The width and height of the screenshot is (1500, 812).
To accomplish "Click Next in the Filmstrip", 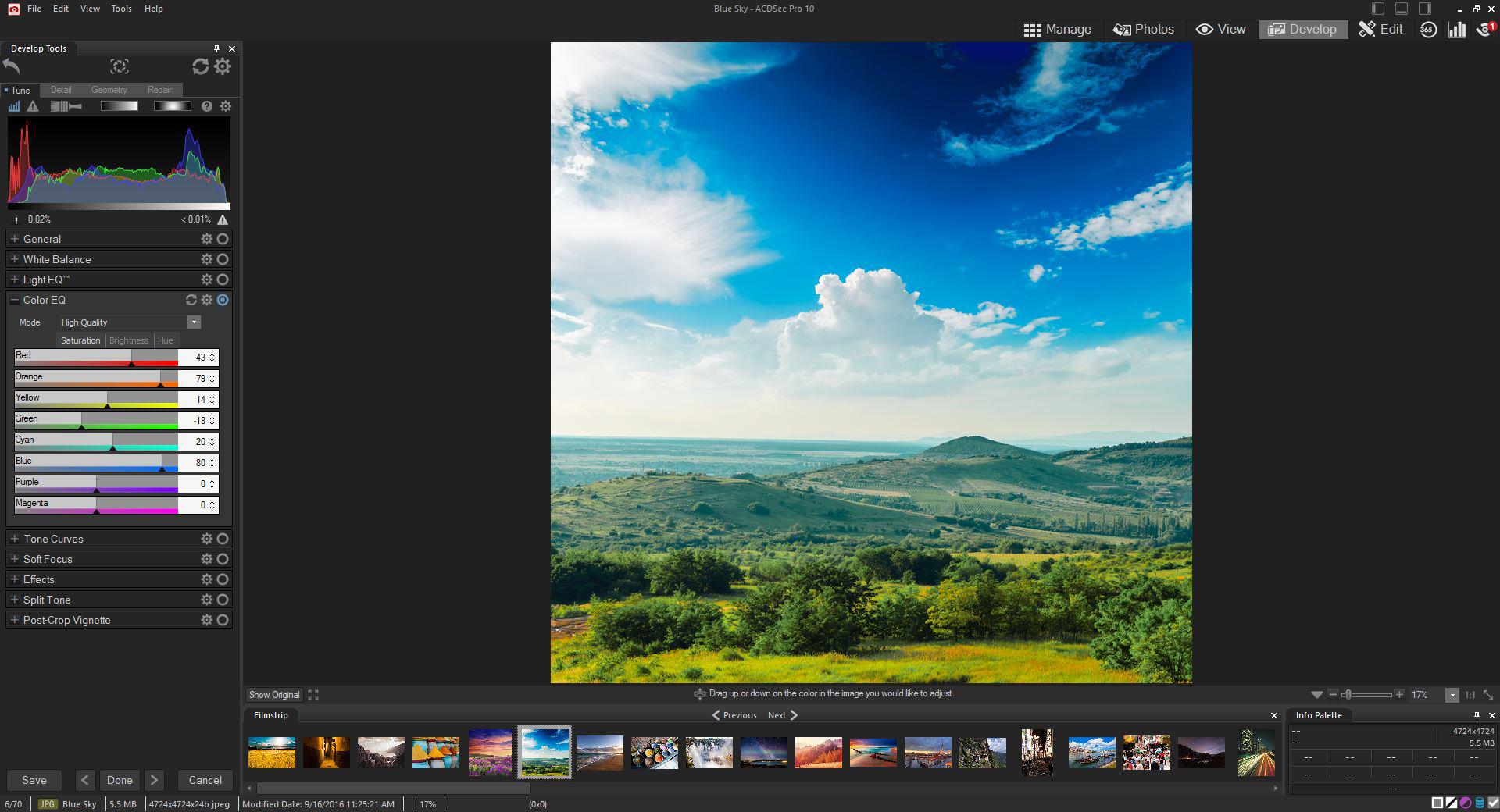I will coord(783,715).
